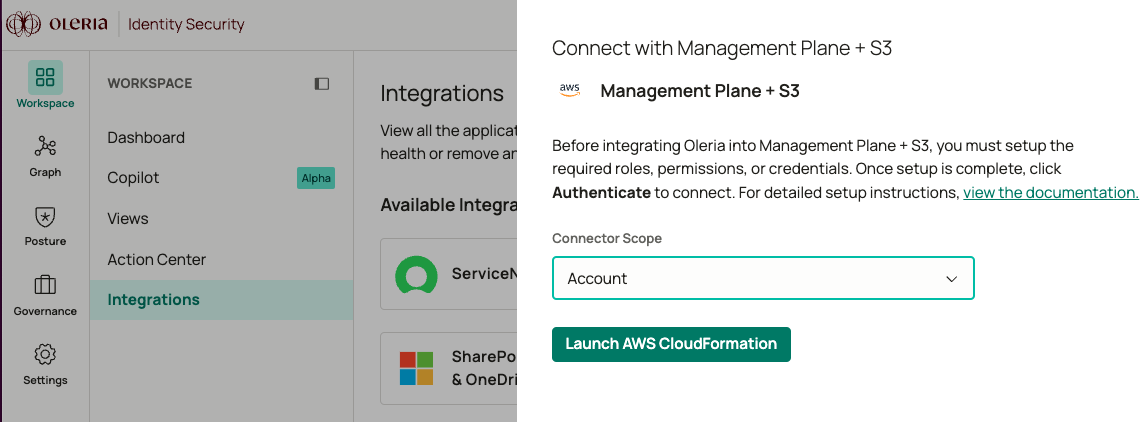Open the view the documentation link
Viewport: 1147px width, 422px height.
click(1050, 193)
